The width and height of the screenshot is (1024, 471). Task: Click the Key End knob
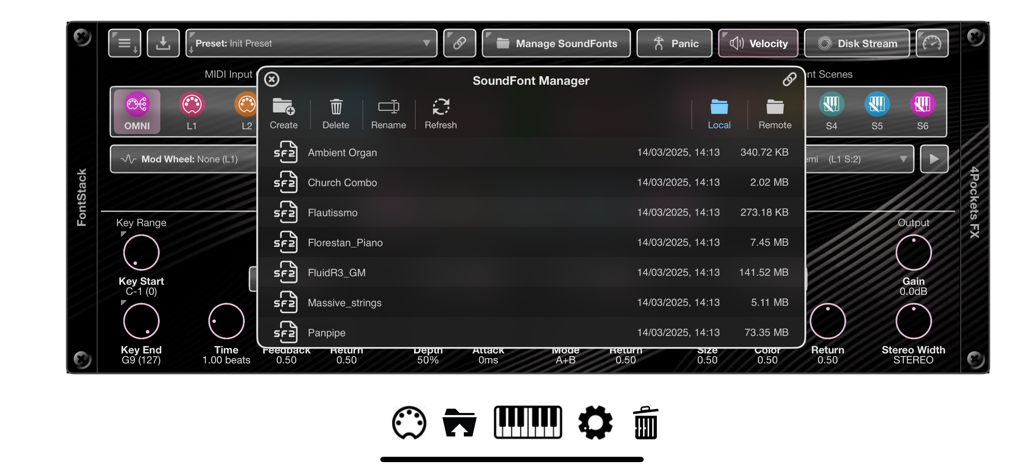point(141,321)
